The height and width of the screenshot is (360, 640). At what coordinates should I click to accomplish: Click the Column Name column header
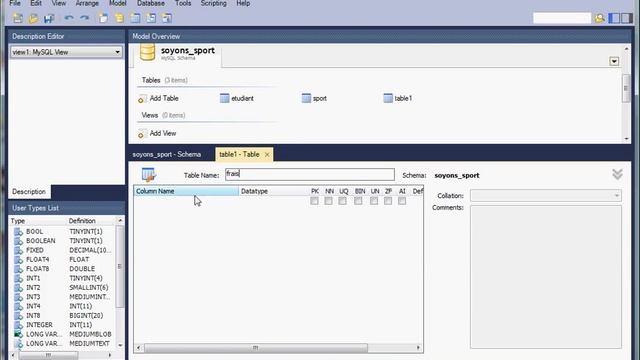click(187, 191)
